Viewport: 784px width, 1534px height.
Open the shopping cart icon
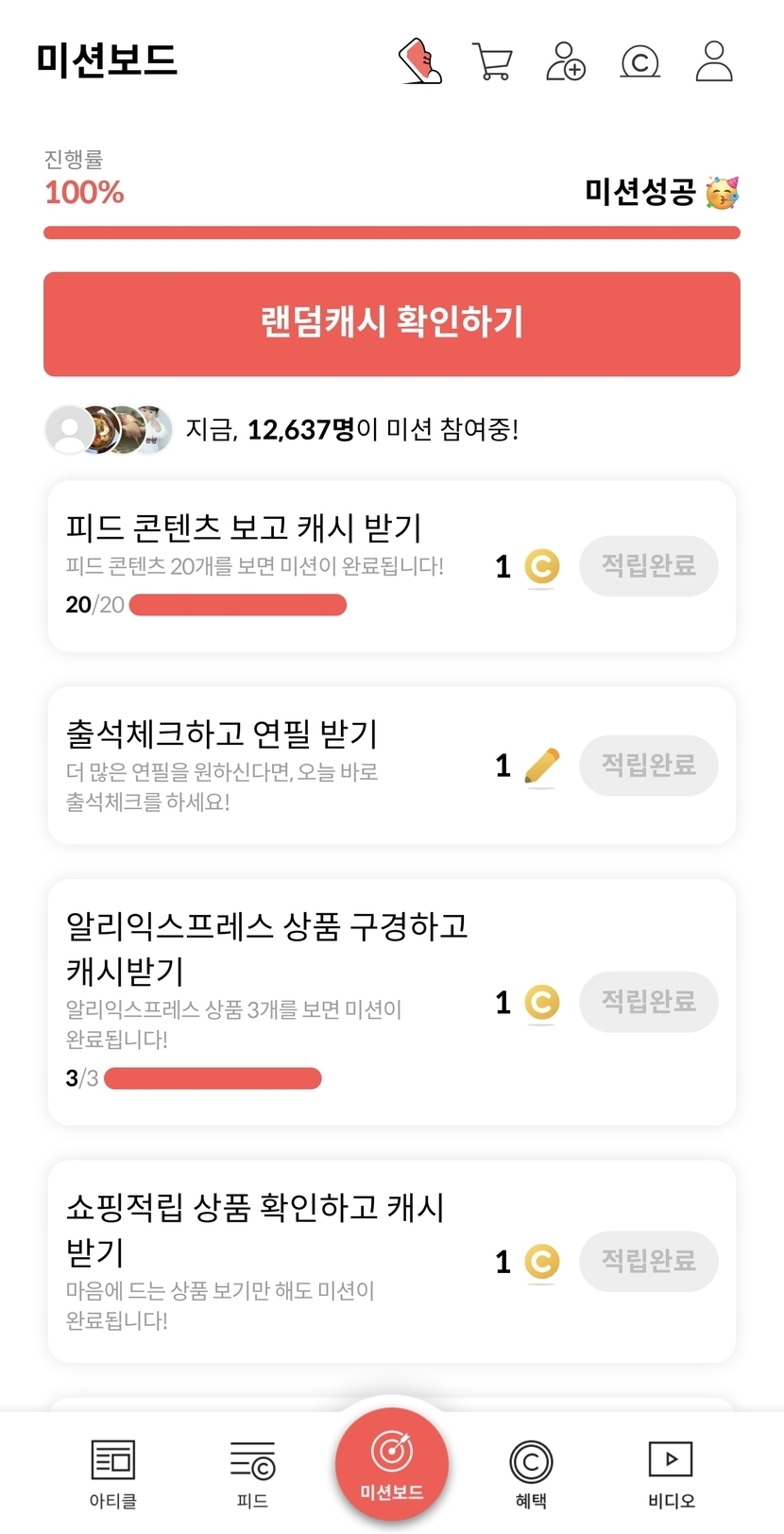(491, 62)
